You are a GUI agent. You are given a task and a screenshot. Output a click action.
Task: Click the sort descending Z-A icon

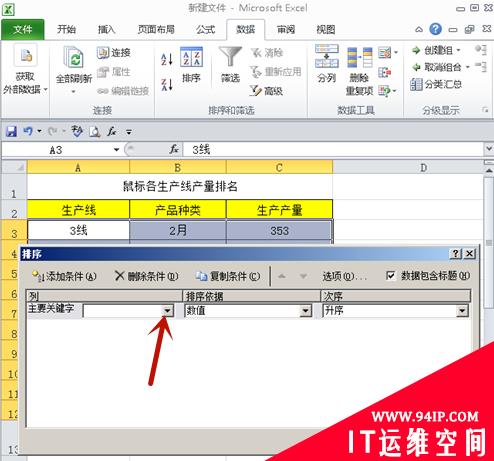(x=167, y=85)
